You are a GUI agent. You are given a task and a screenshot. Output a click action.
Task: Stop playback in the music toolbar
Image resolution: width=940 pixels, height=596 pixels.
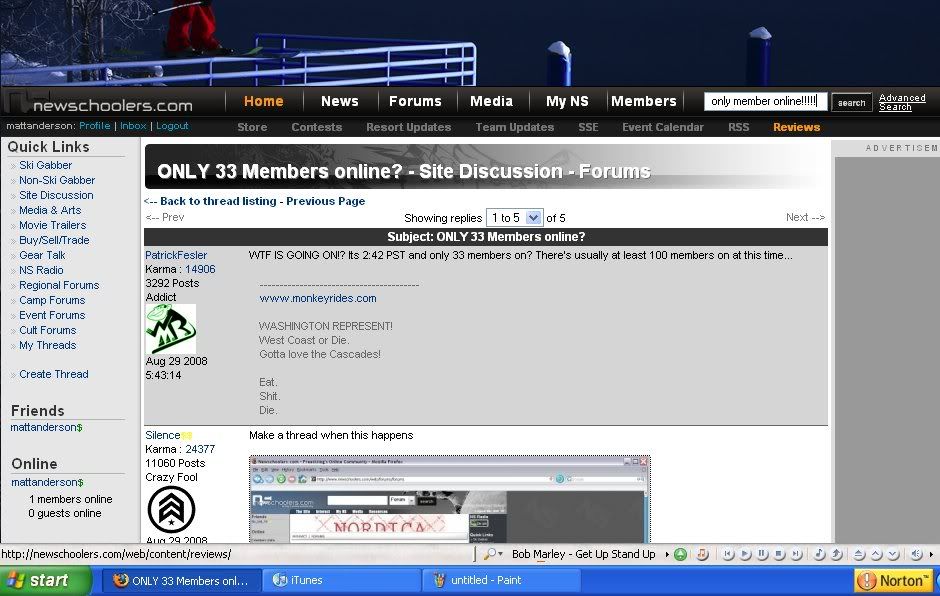[778, 554]
